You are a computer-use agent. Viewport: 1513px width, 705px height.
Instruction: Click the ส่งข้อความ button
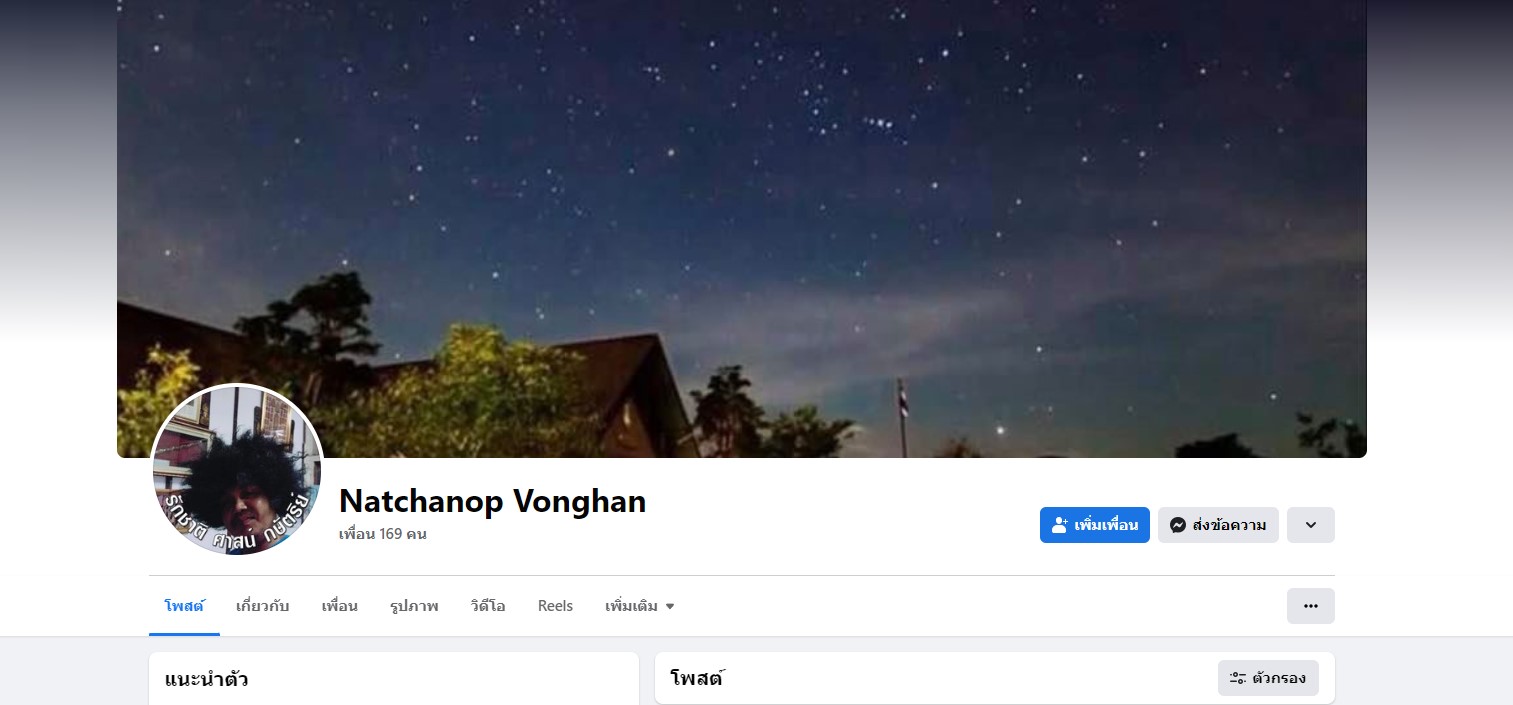[1218, 525]
